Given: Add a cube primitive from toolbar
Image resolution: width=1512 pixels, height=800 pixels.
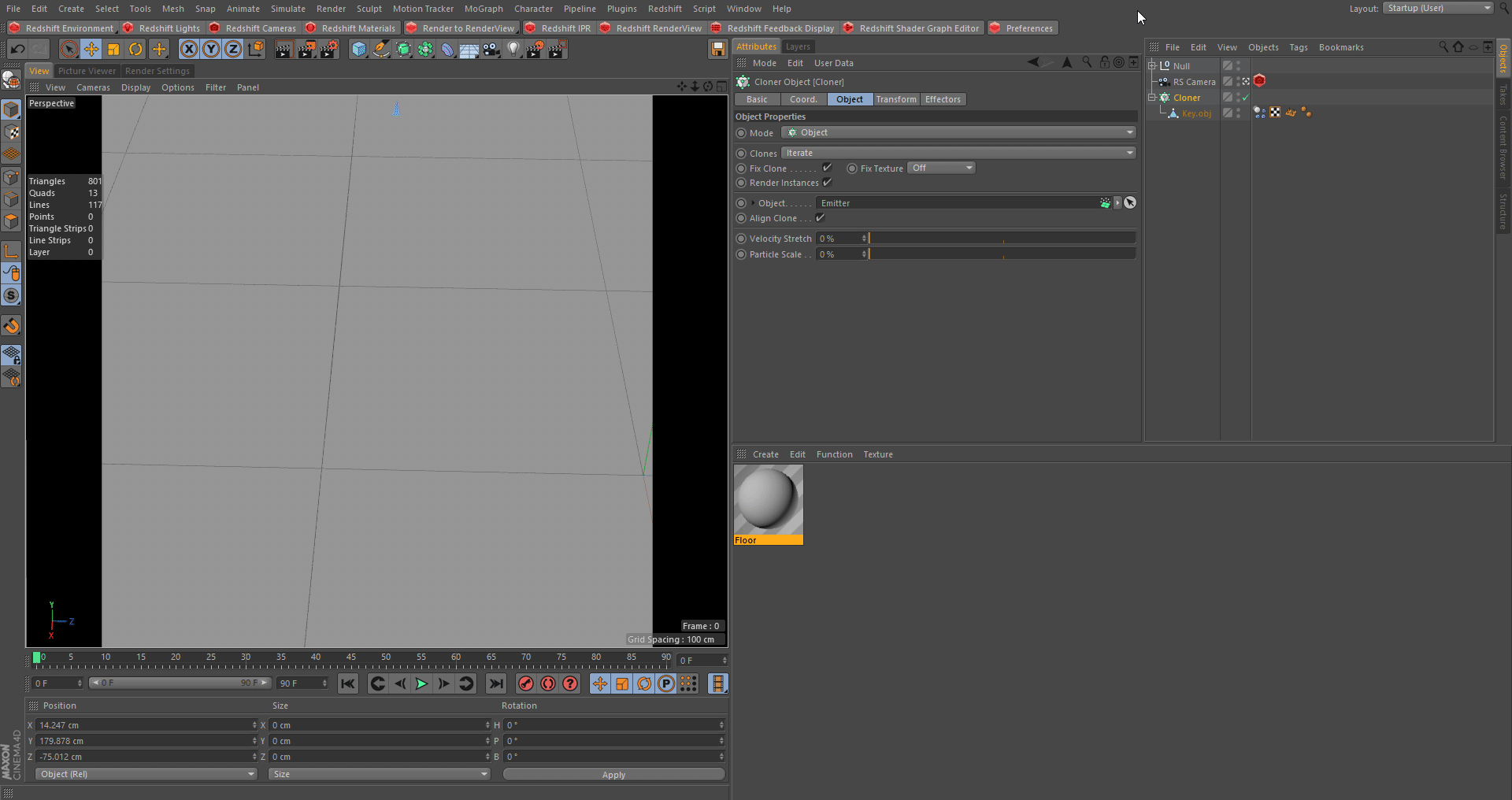Looking at the screenshot, I should (x=359, y=50).
